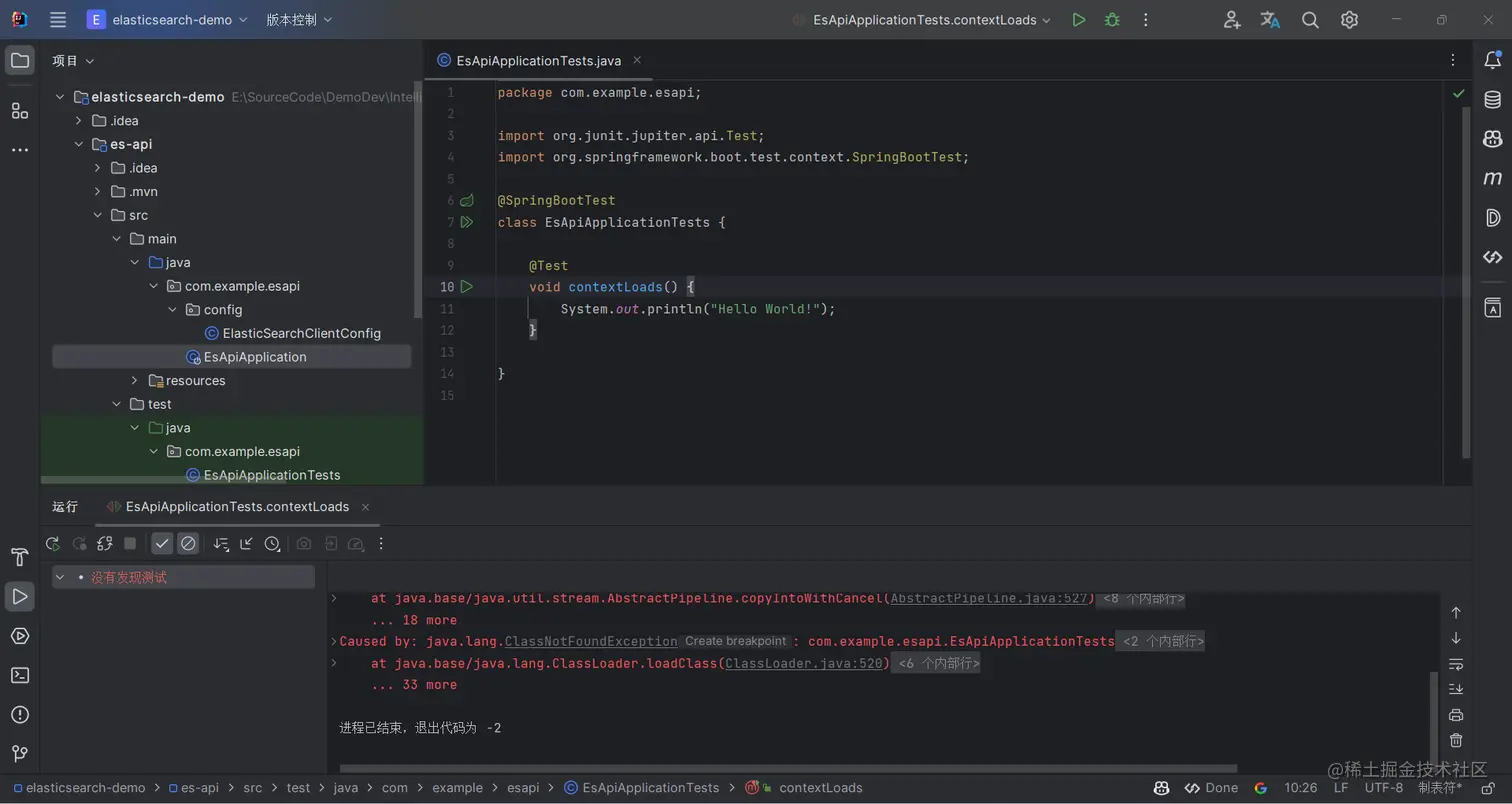This screenshot has height=804, width=1512.
Task: Expand the .mvn folder
Action: point(97,191)
